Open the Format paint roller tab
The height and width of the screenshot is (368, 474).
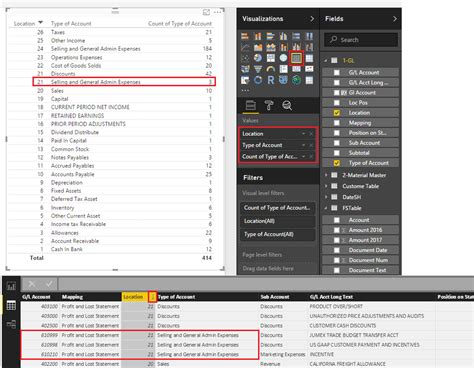point(269,106)
